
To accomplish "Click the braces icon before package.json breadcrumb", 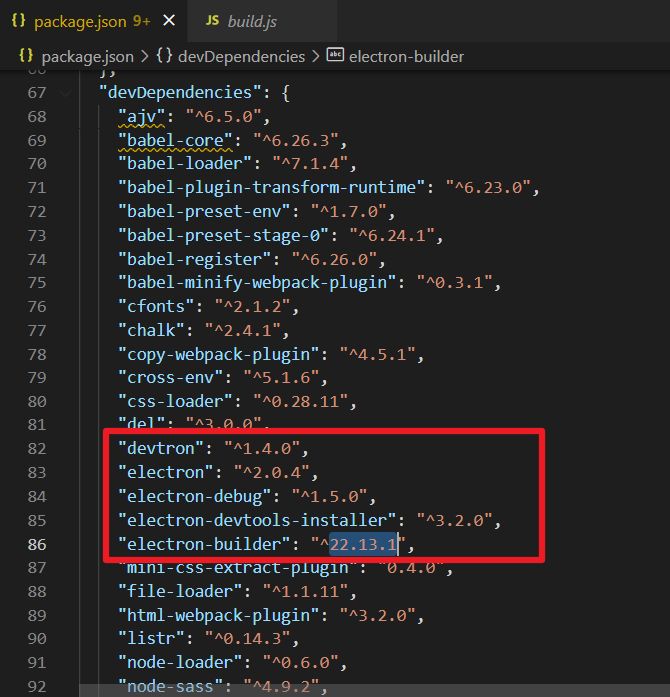I will [x=26, y=56].
